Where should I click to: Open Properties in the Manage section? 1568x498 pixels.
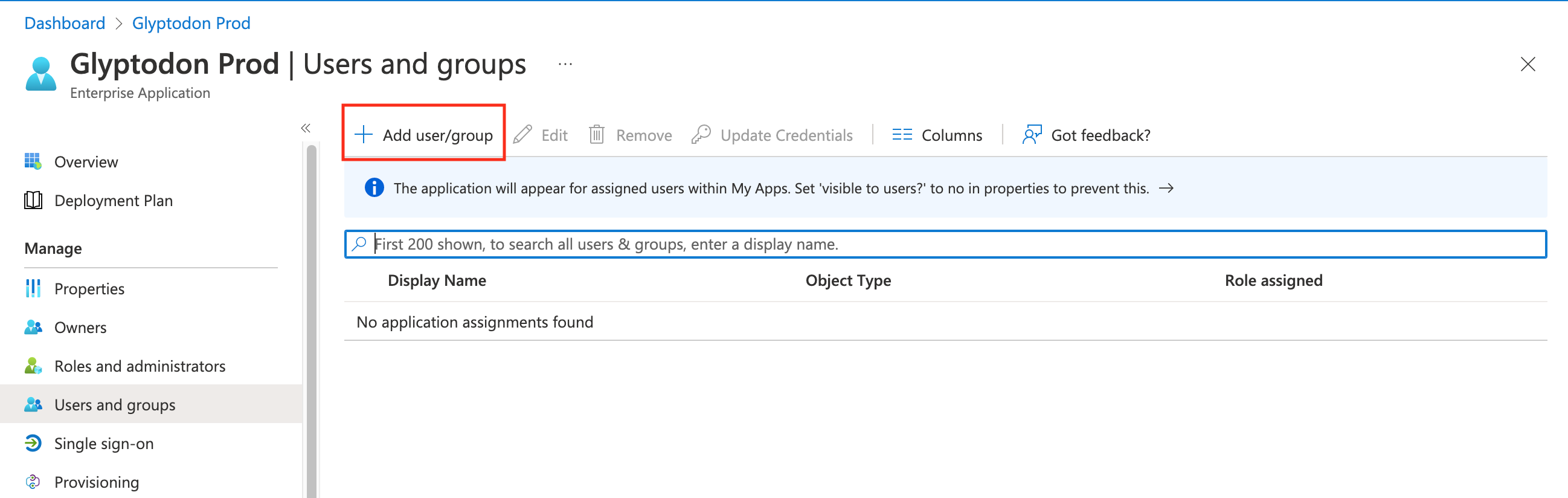click(89, 288)
